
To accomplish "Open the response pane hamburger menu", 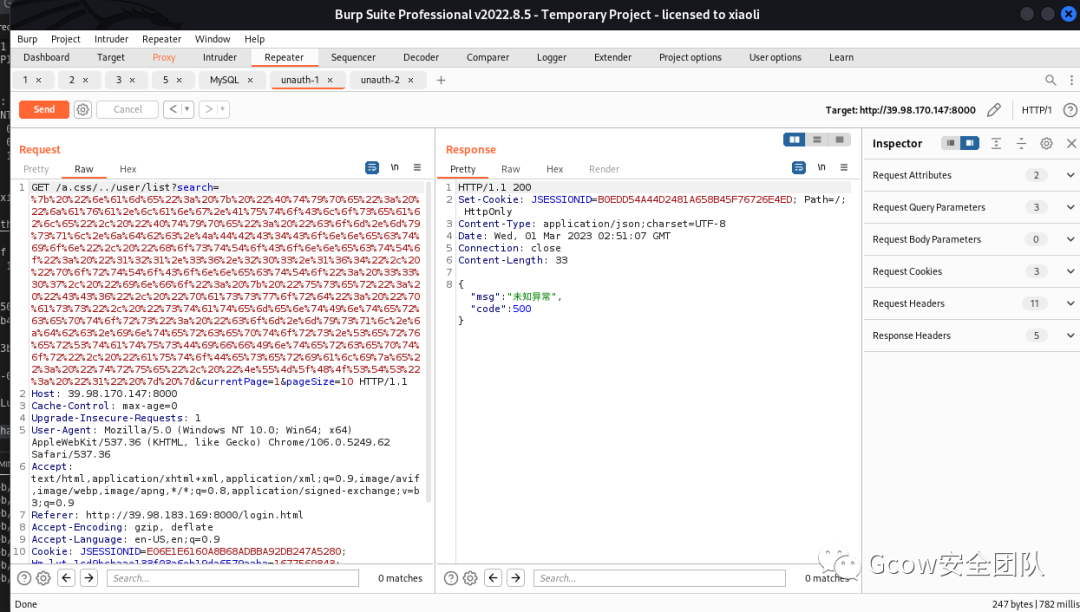I will pyautogui.click(x=844, y=167).
